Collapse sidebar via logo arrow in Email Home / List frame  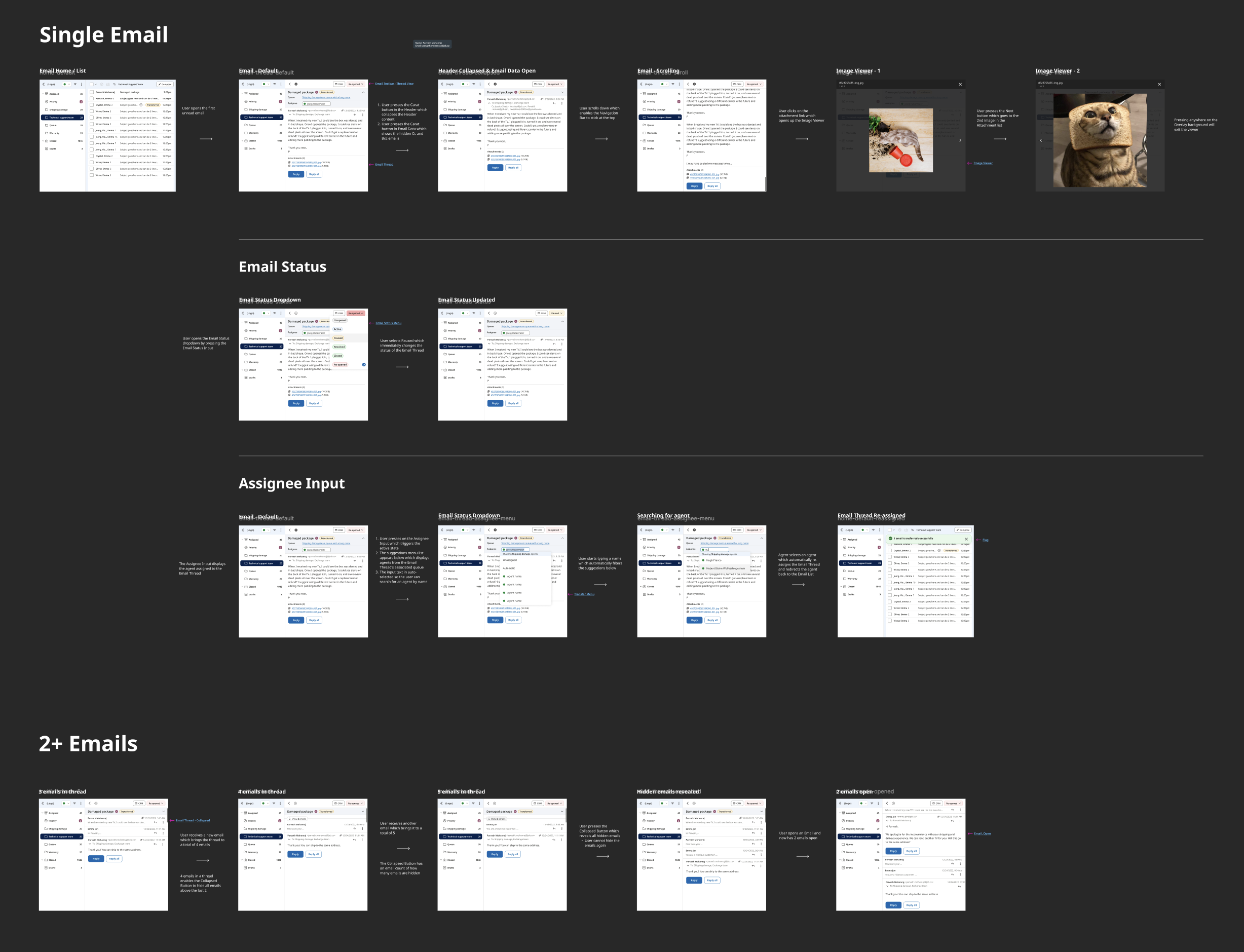43,85
